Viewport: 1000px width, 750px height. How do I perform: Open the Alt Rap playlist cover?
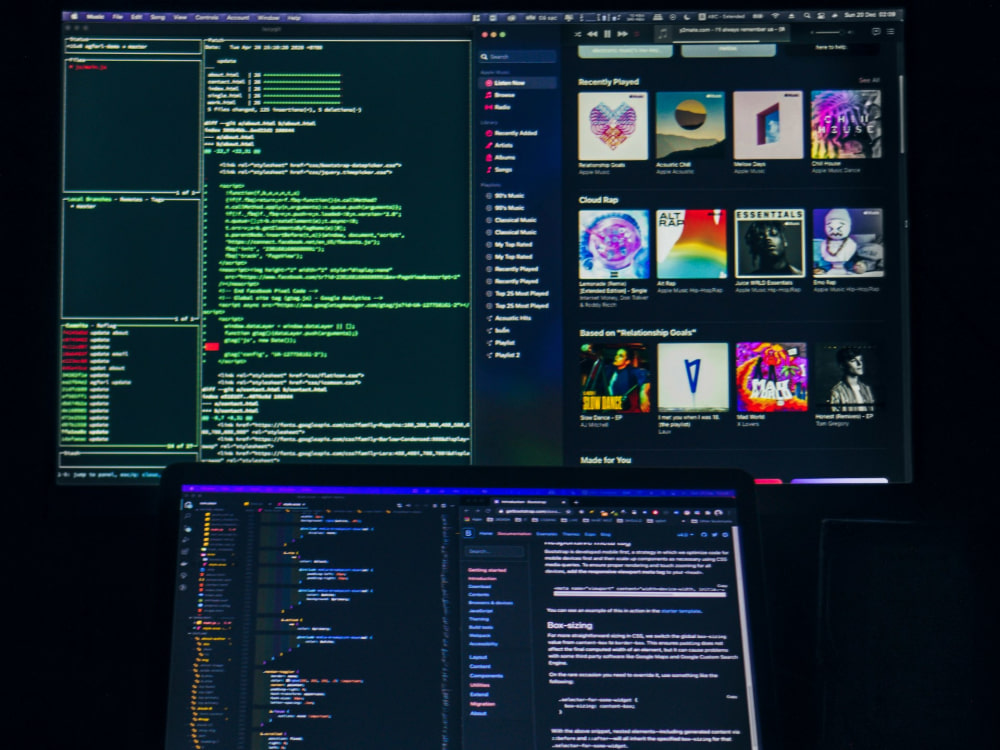(691, 244)
